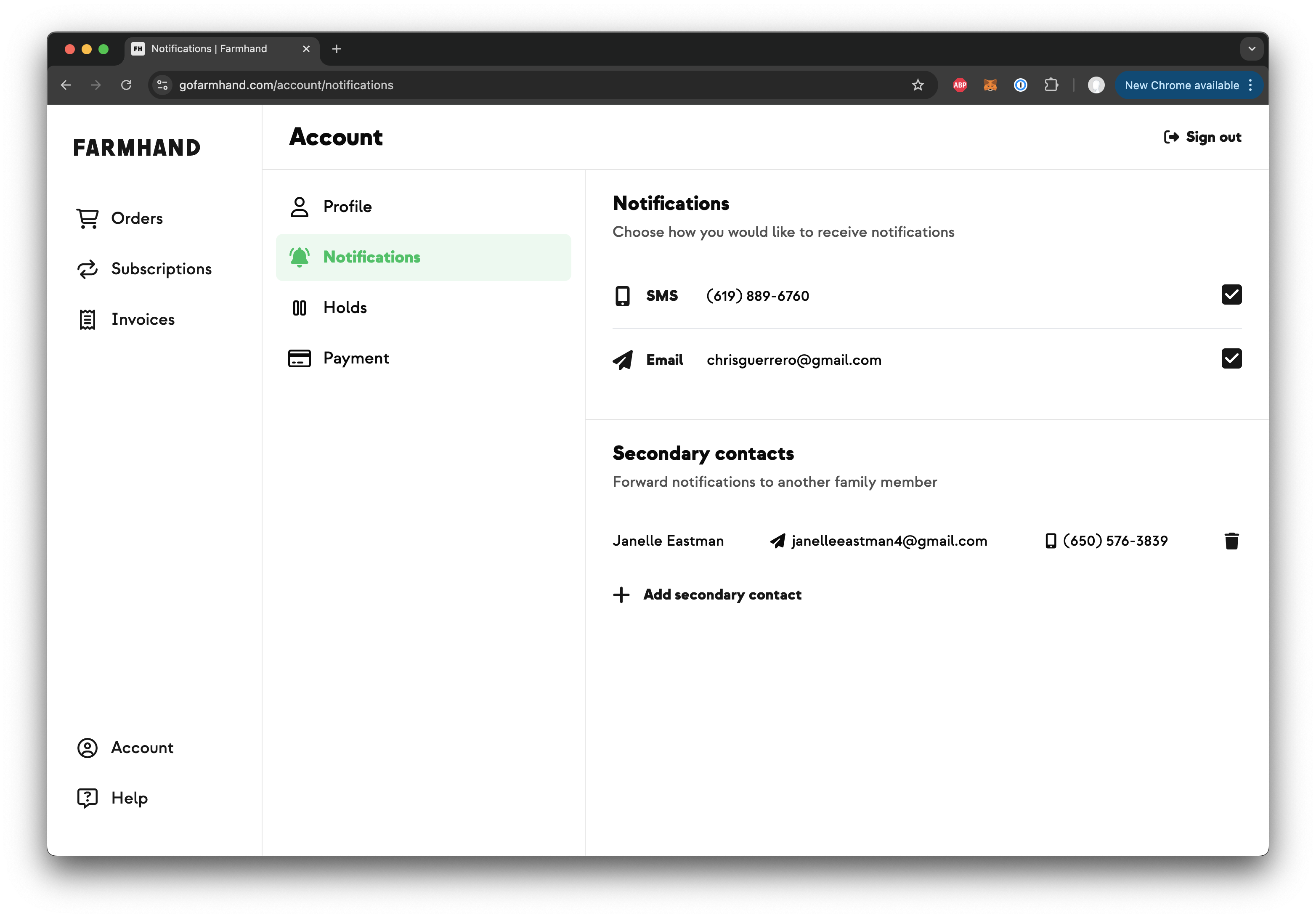Click the forward navigation arrow
Viewport: 1316px width, 918px height.
pos(96,85)
